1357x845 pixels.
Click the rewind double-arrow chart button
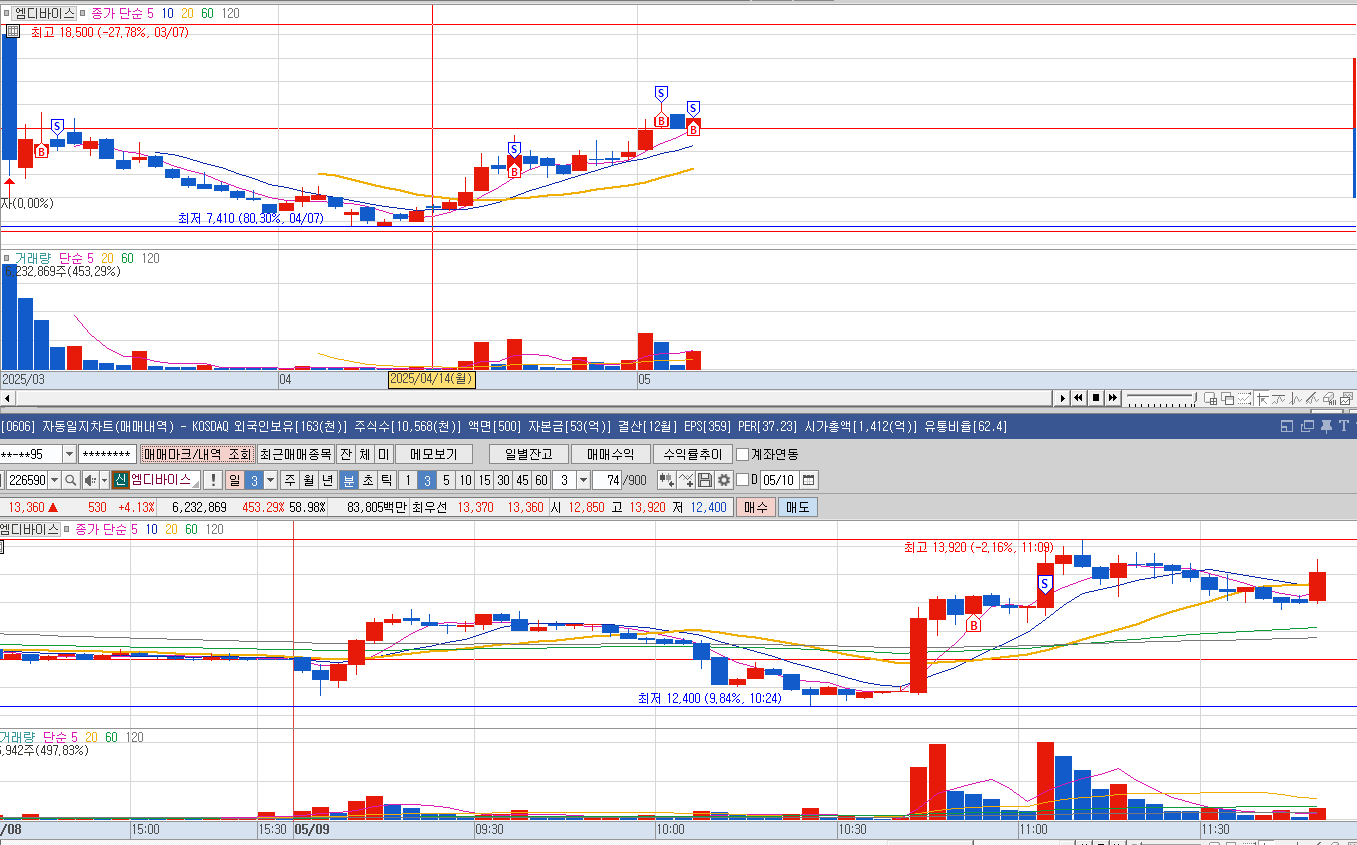pyautogui.click(x=1078, y=398)
